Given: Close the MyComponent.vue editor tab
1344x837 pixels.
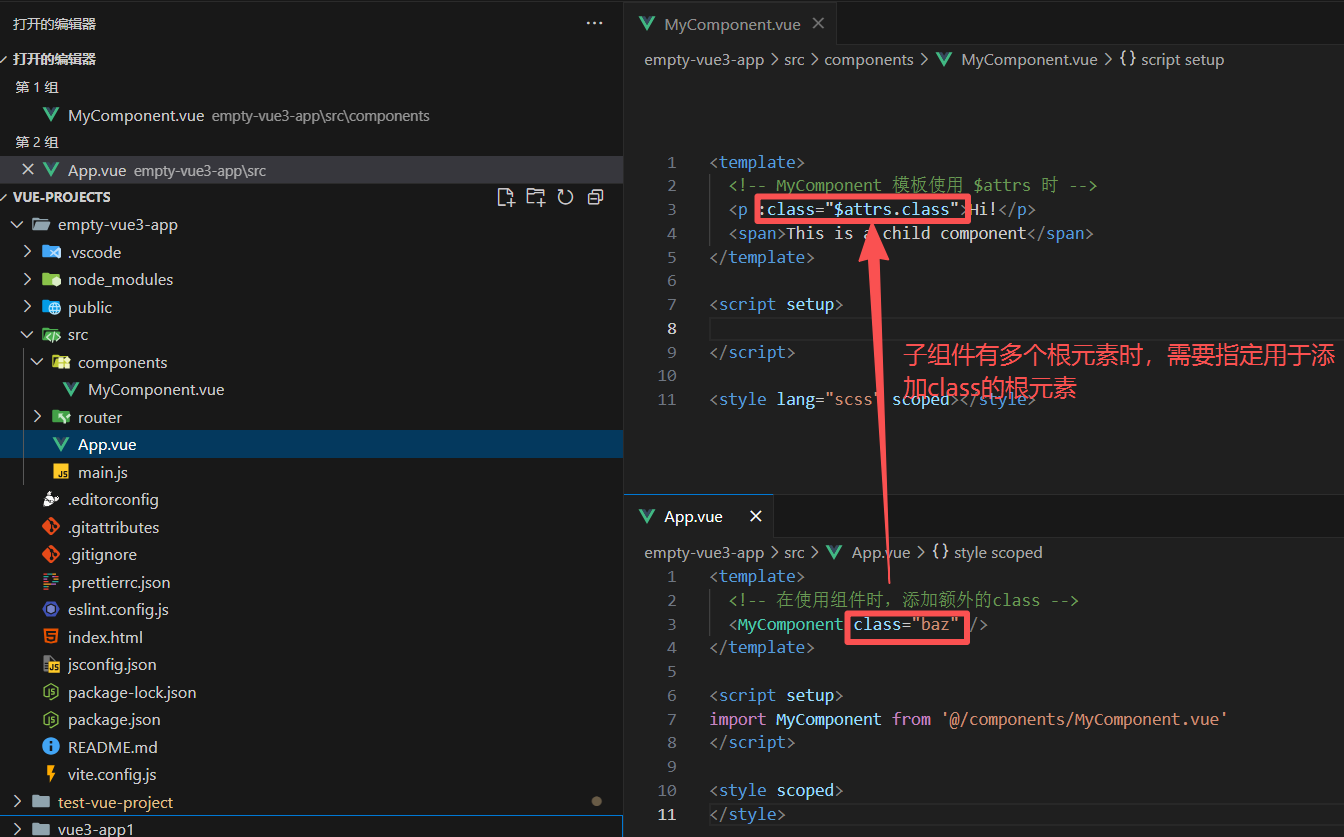Looking at the screenshot, I should pyautogui.click(x=818, y=24).
